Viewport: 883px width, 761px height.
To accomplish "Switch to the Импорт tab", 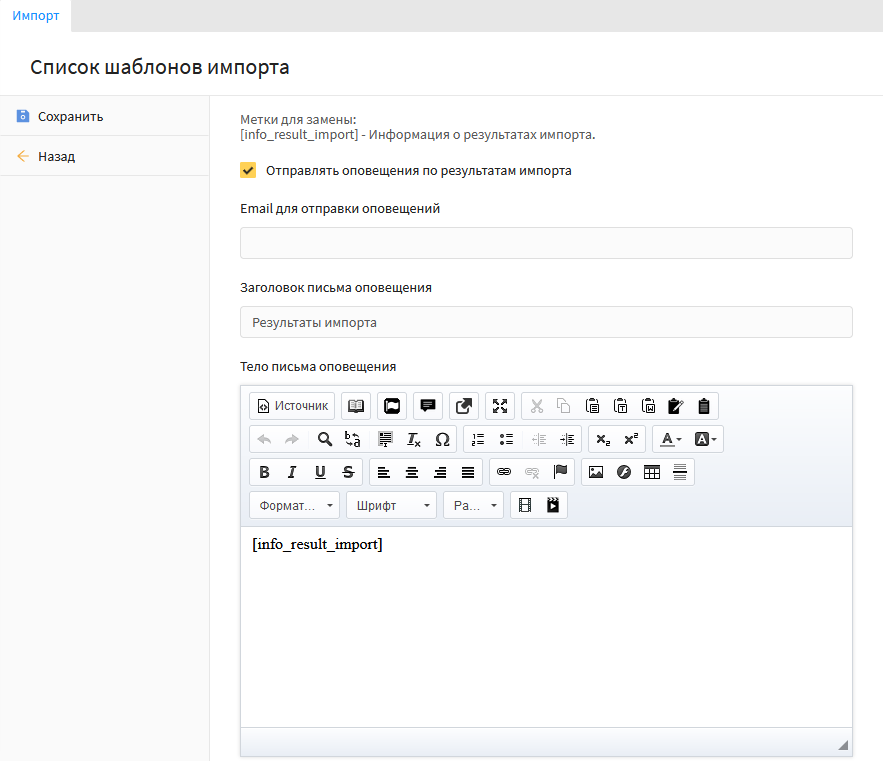I will [36, 16].
